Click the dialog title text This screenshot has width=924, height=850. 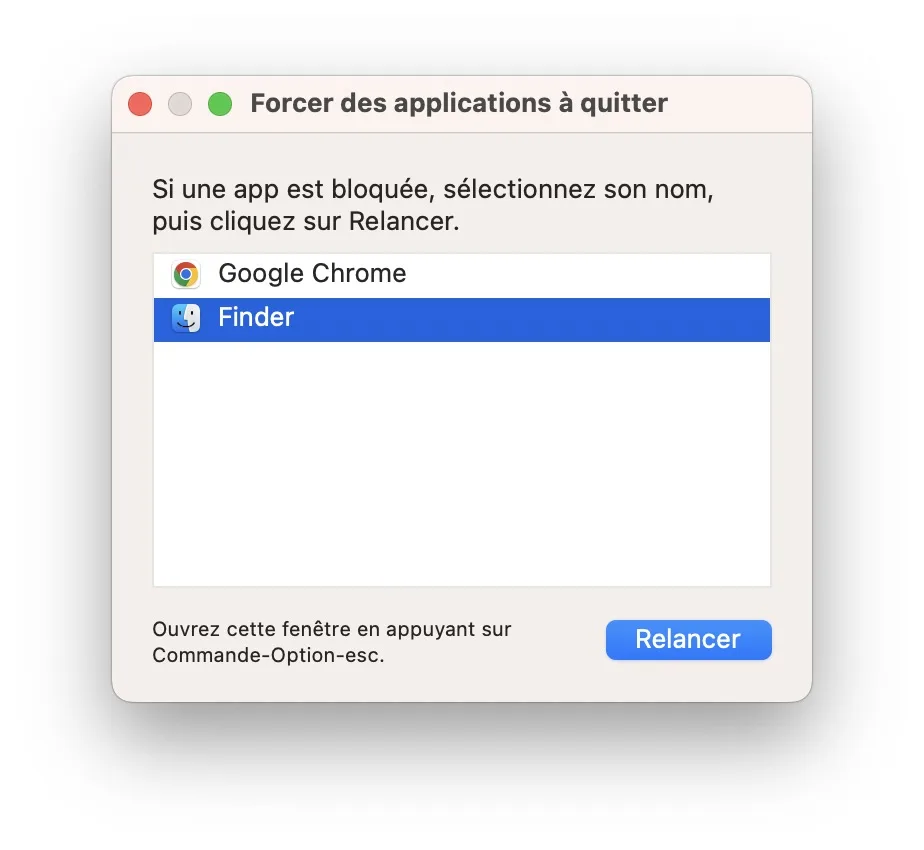tap(459, 103)
